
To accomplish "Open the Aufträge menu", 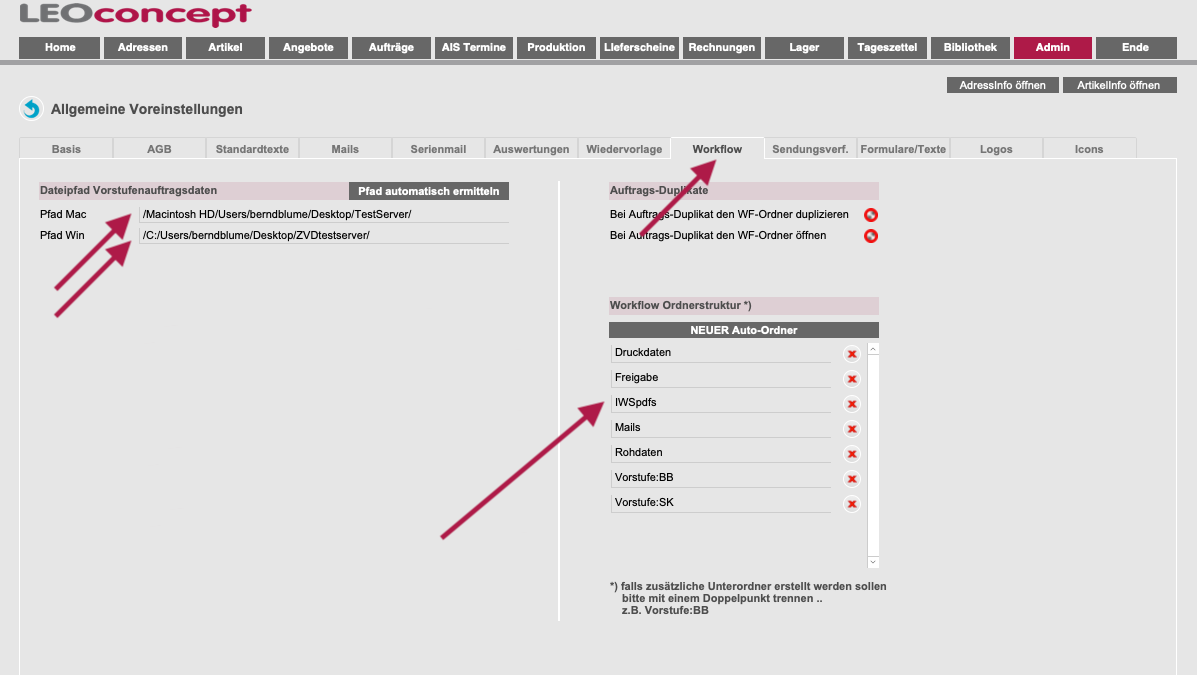I will point(391,48).
